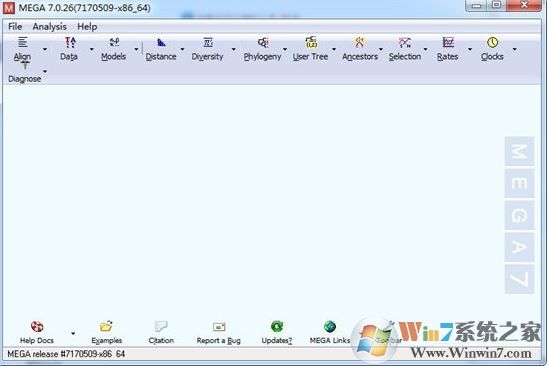Screen dimensions: 548x367
Task: Click Report a Bug
Action: coord(218,333)
